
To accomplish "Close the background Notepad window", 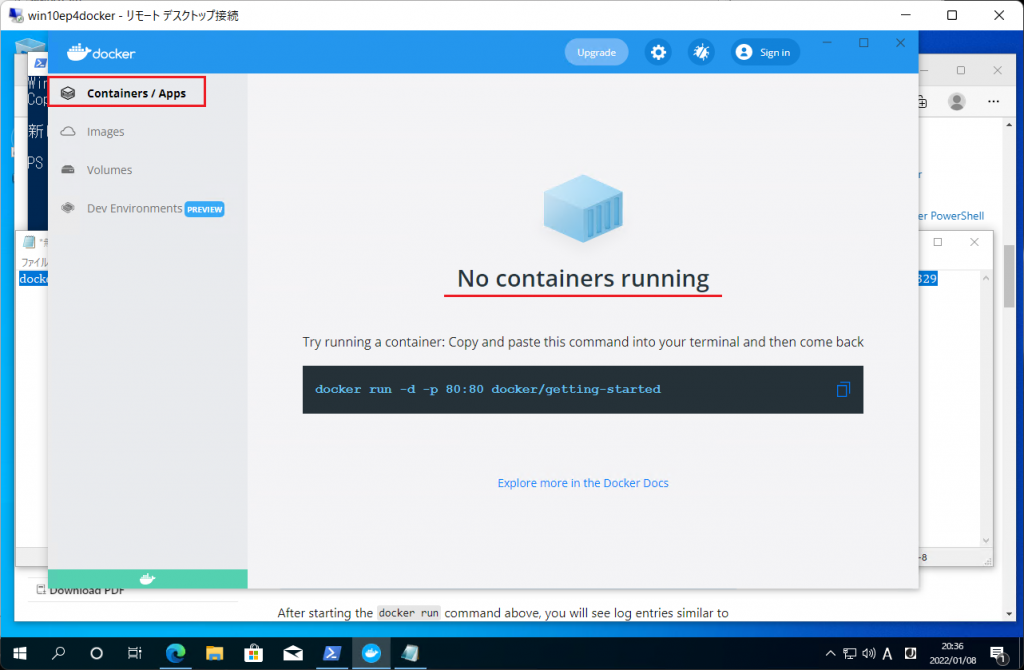I will pyautogui.click(x=974, y=242).
